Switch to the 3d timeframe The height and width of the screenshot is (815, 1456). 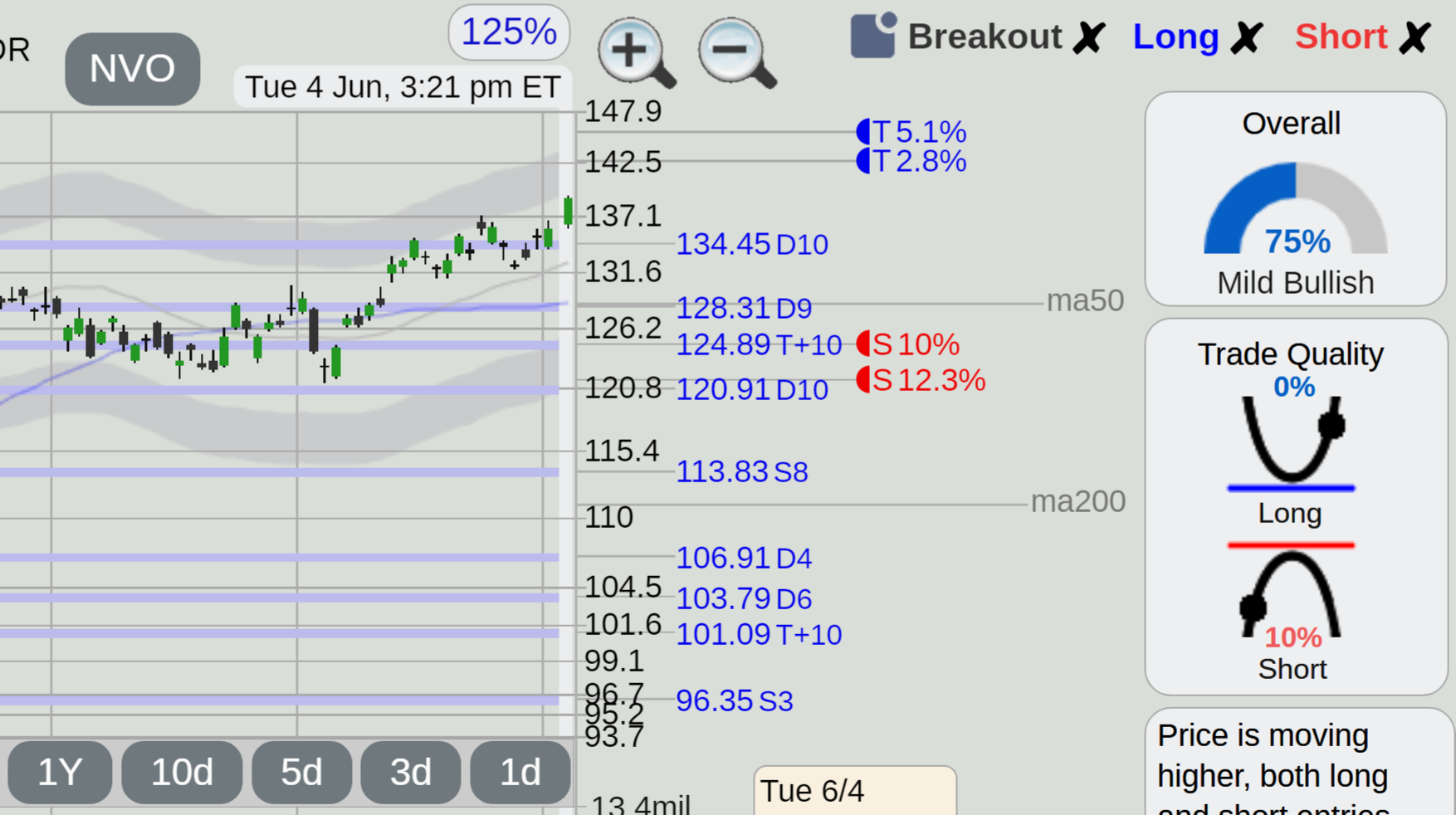411,773
